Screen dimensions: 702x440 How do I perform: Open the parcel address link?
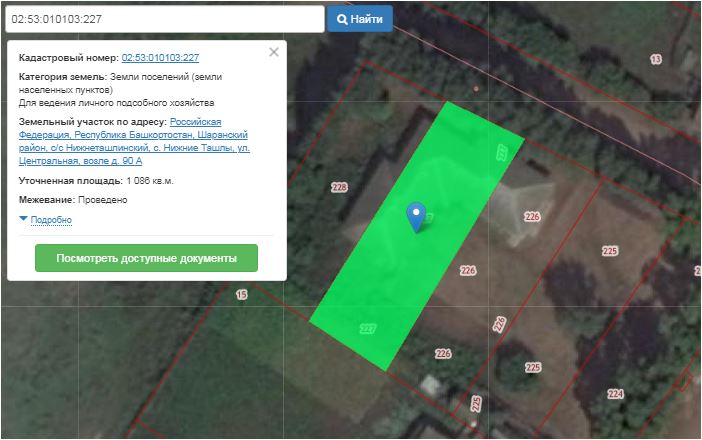click(x=134, y=141)
